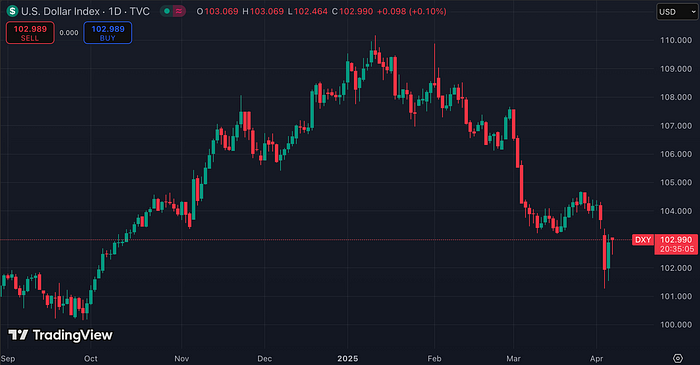Click the blue BUY 102.989 button
The image size is (700, 365).
click(x=108, y=33)
